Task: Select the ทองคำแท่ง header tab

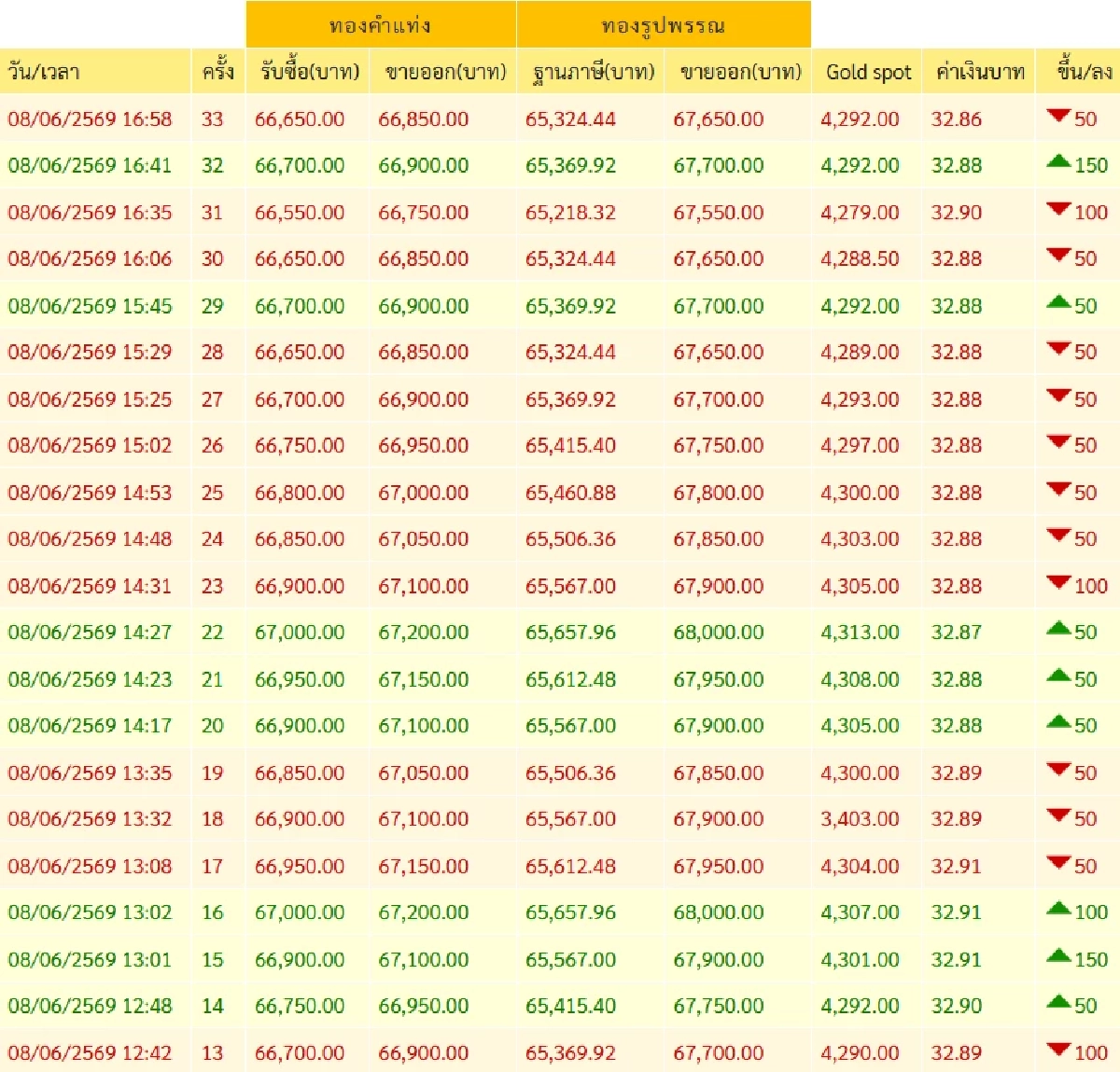Action: pyautogui.click(x=381, y=24)
